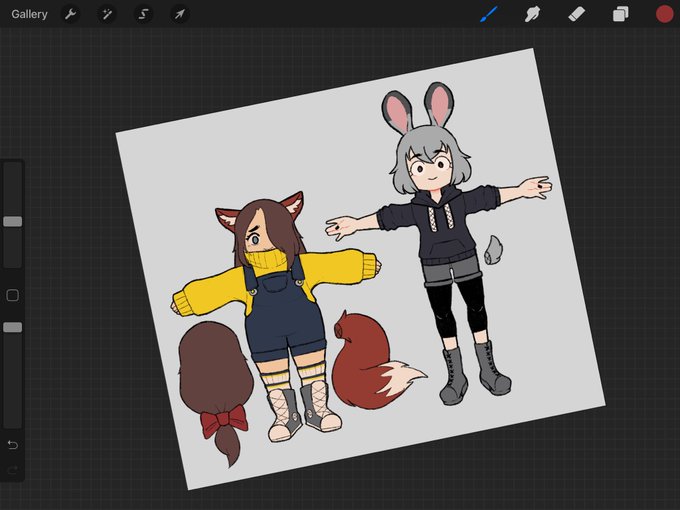The width and height of the screenshot is (680, 510).
Task: Select the Selection S-shaped tool
Action: click(x=143, y=14)
